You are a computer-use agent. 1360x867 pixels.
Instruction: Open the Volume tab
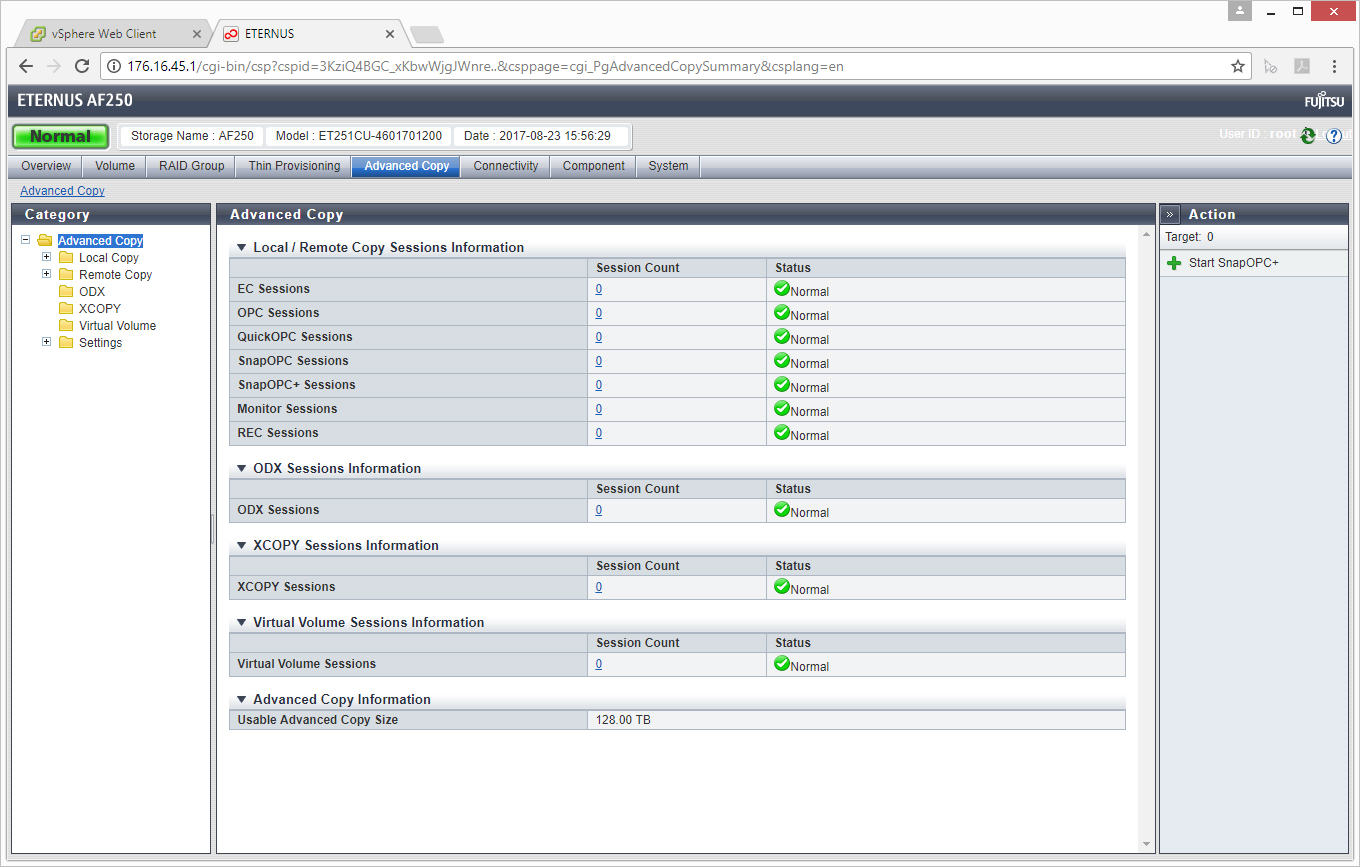pyautogui.click(x=115, y=166)
